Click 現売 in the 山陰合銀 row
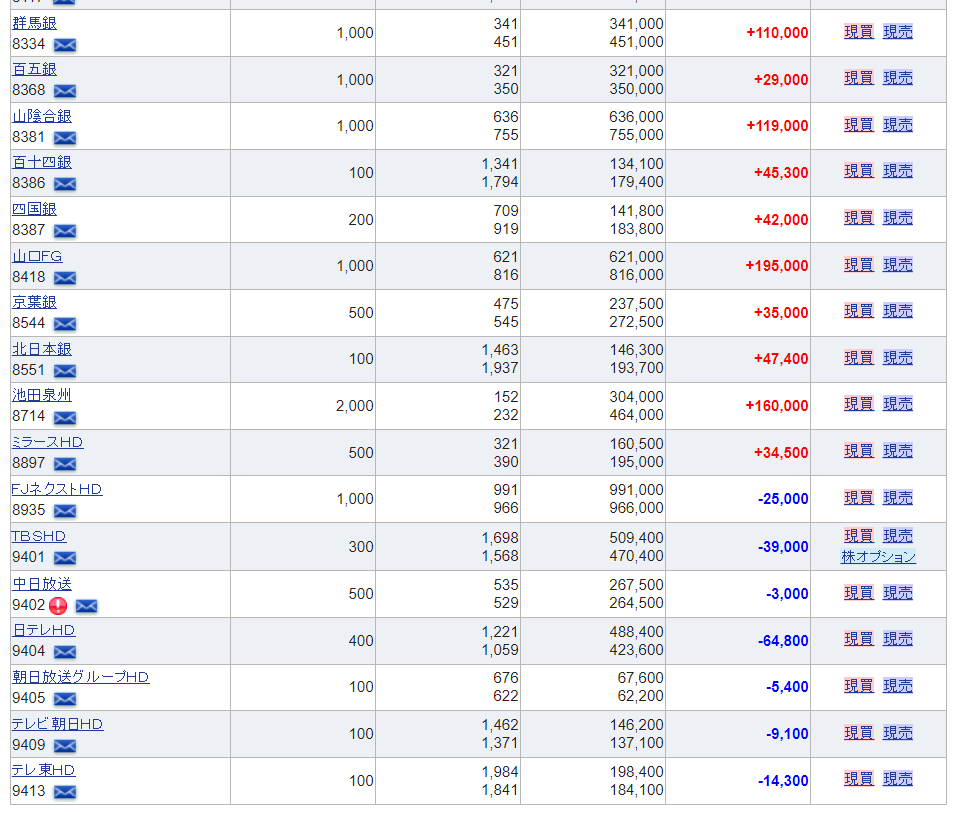Image resolution: width=958 pixels, height=813 pixels. pyautogui.click(x=898, y=125)
